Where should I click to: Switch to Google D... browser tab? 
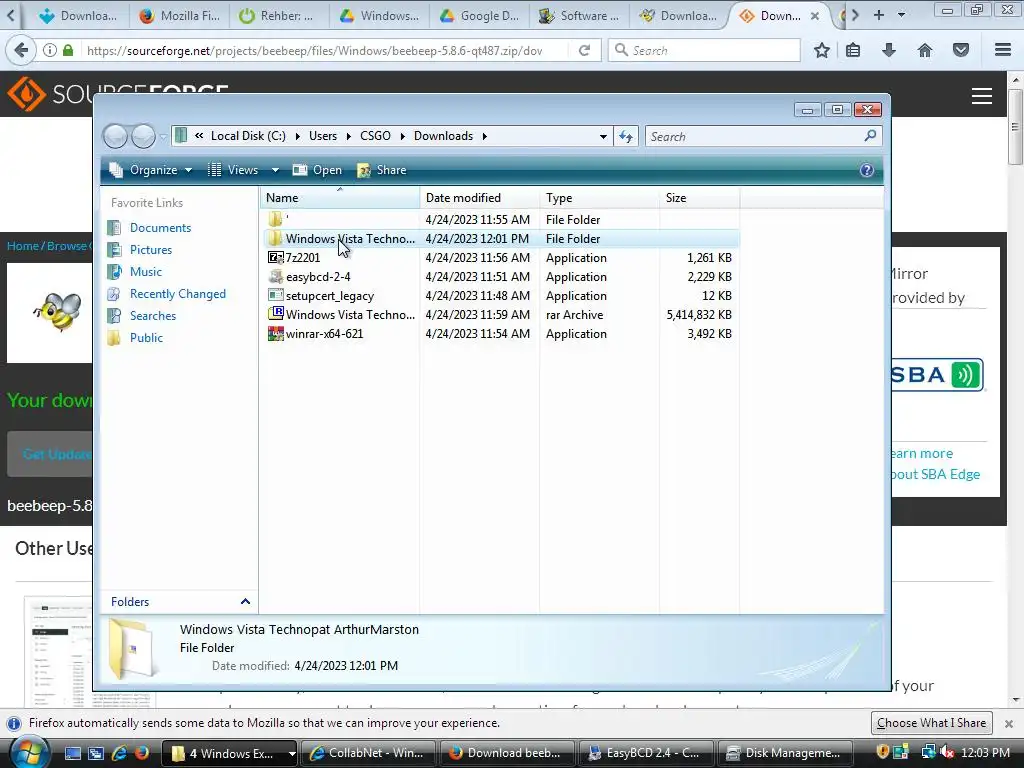pyautogui.click(x=480, y=16)
